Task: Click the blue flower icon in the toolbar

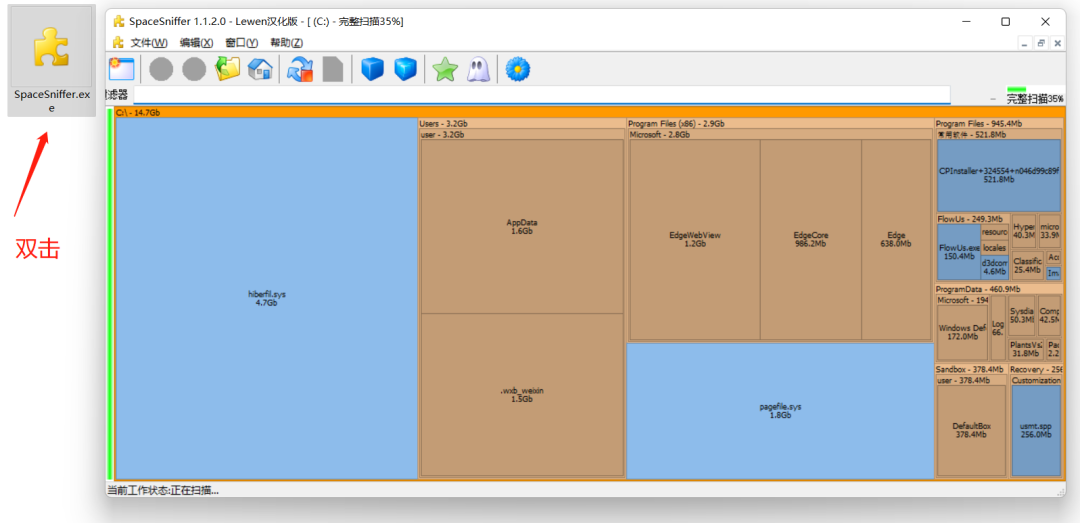Action: (x=517, y=69)
